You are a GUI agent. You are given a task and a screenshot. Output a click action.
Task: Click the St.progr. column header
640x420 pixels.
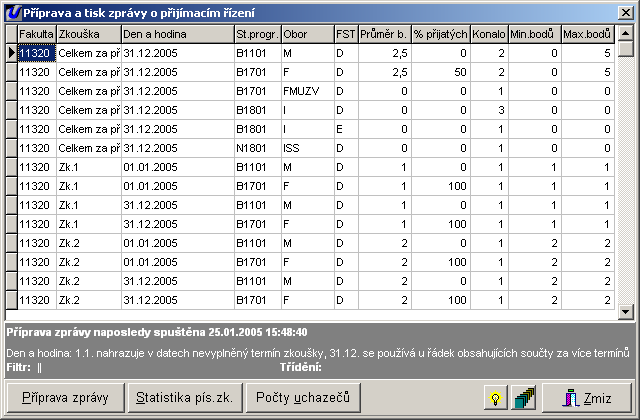click(x=256, y=35)
